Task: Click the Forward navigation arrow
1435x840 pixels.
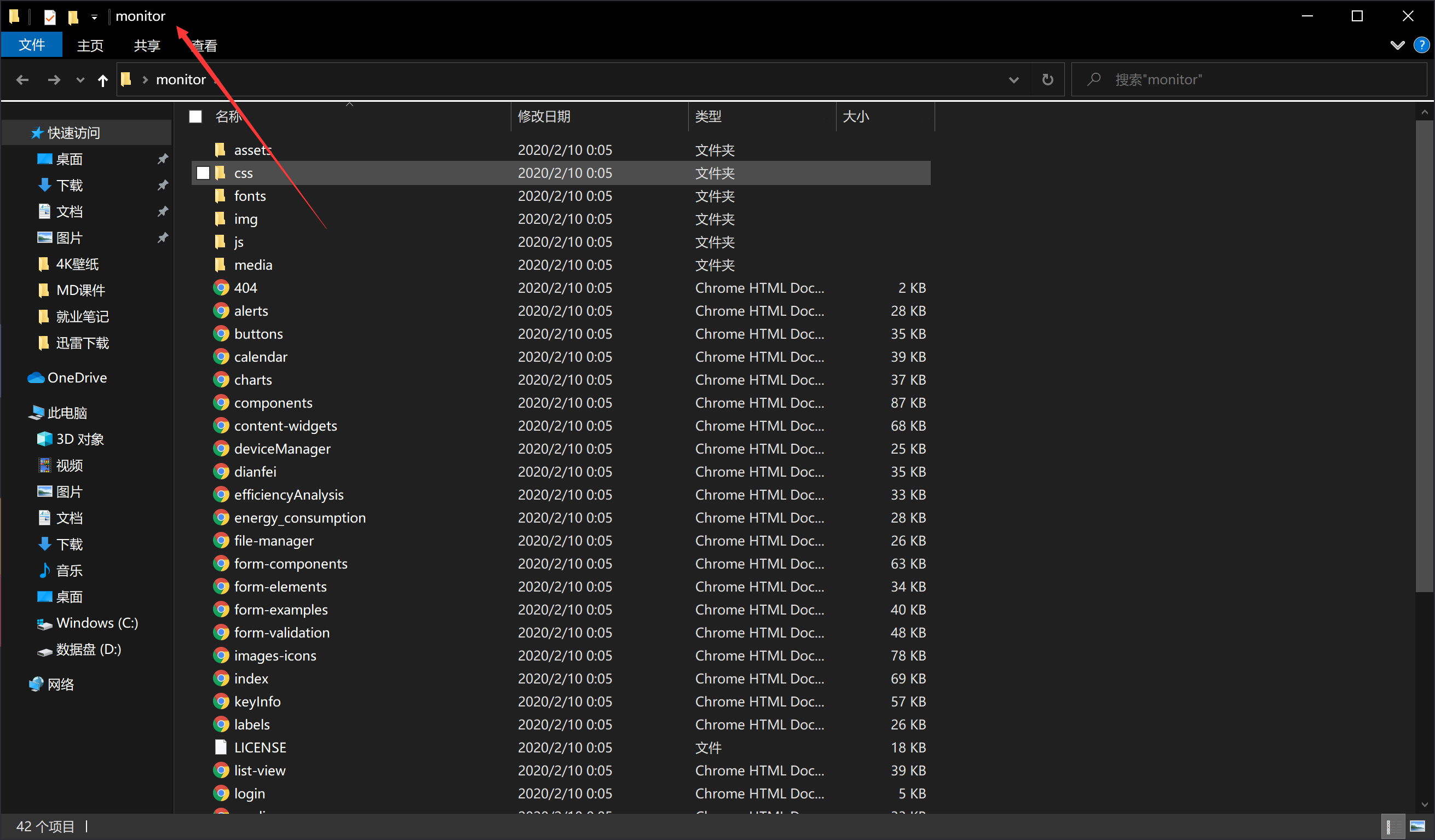Action: 54,80
